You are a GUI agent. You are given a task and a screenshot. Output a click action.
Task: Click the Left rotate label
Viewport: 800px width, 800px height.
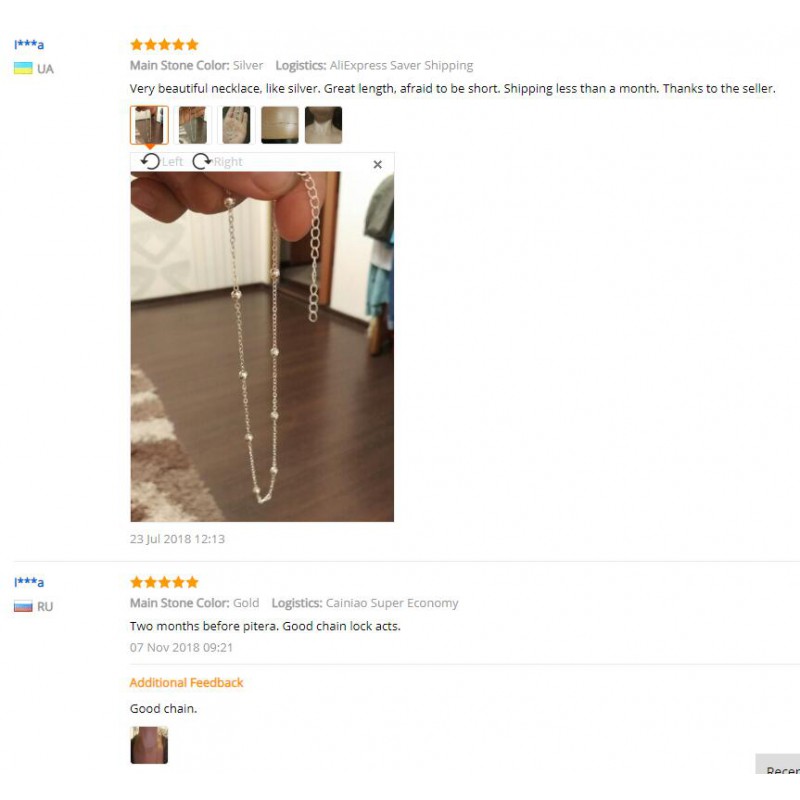click(172, 162)
